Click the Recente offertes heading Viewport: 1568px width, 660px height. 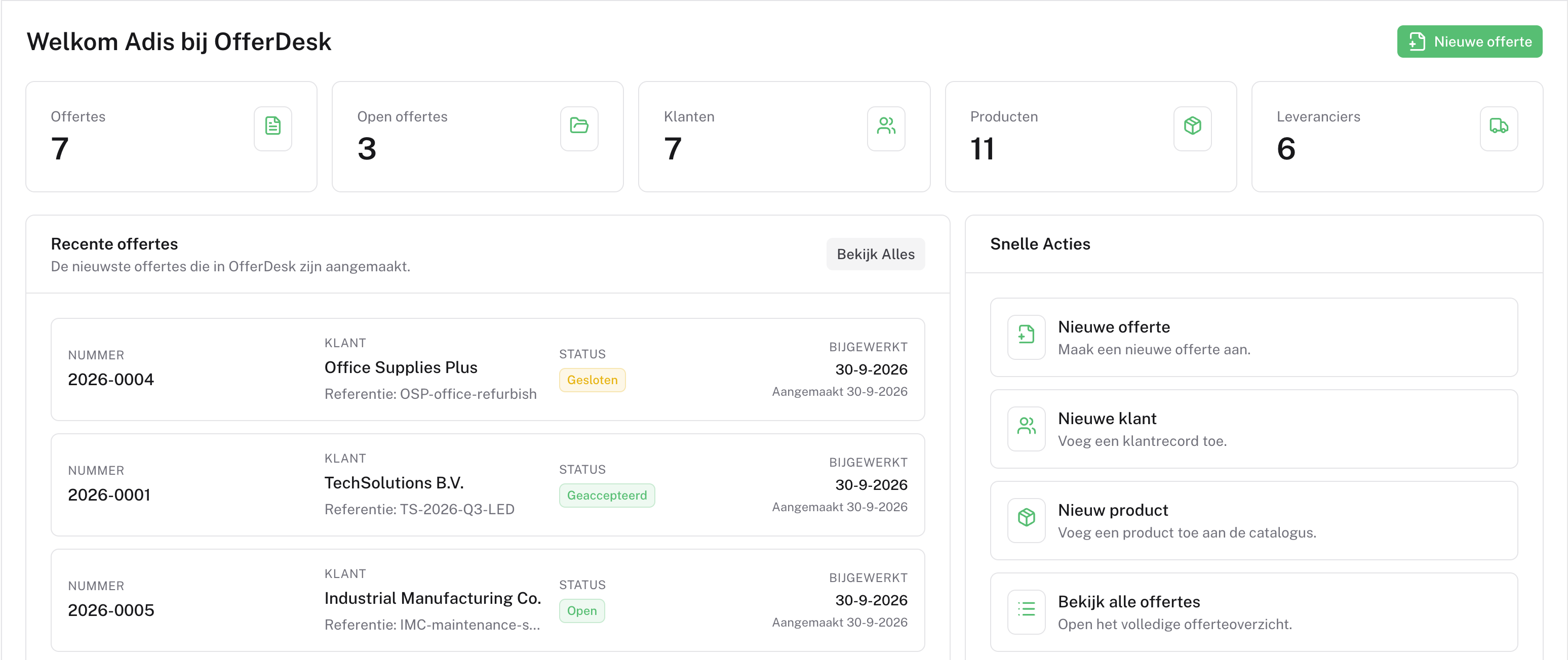point(114,244)
